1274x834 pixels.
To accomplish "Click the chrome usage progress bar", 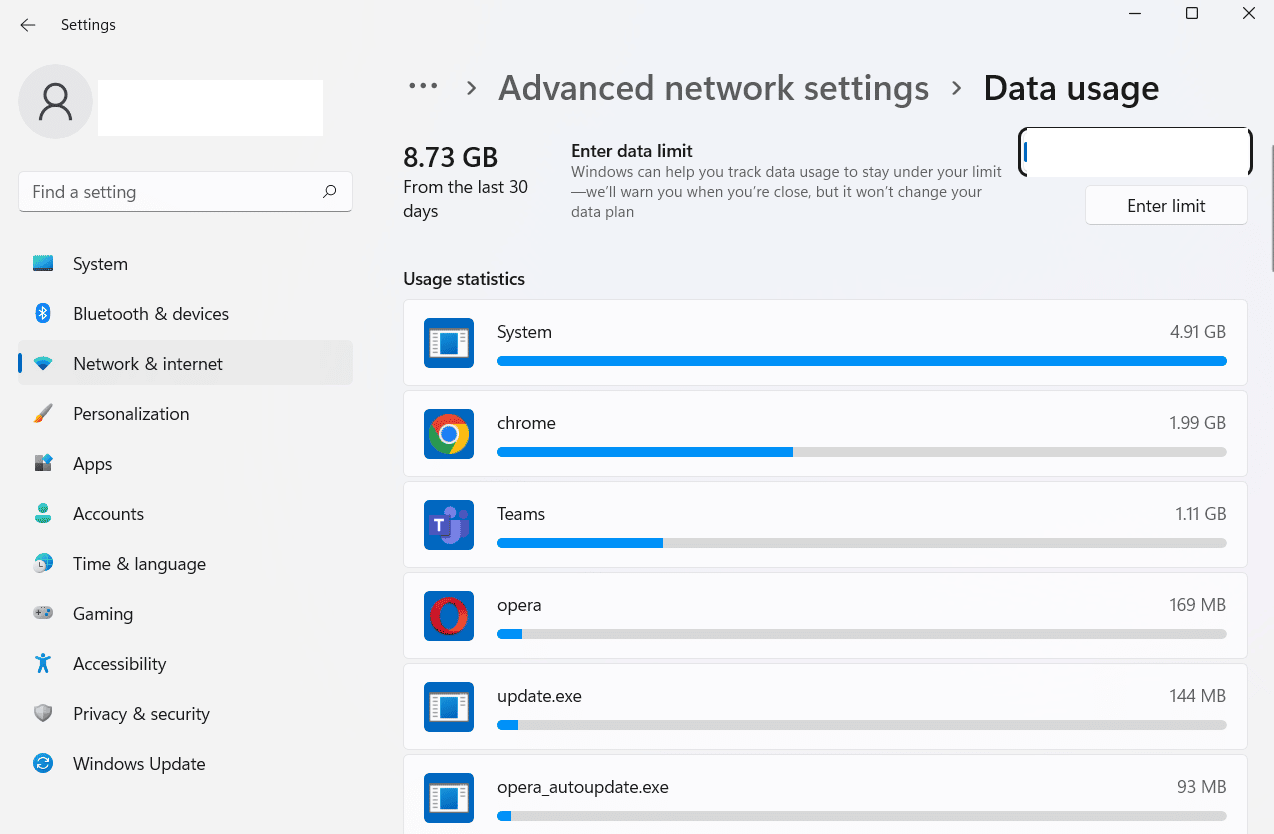I will click(862, 452).
